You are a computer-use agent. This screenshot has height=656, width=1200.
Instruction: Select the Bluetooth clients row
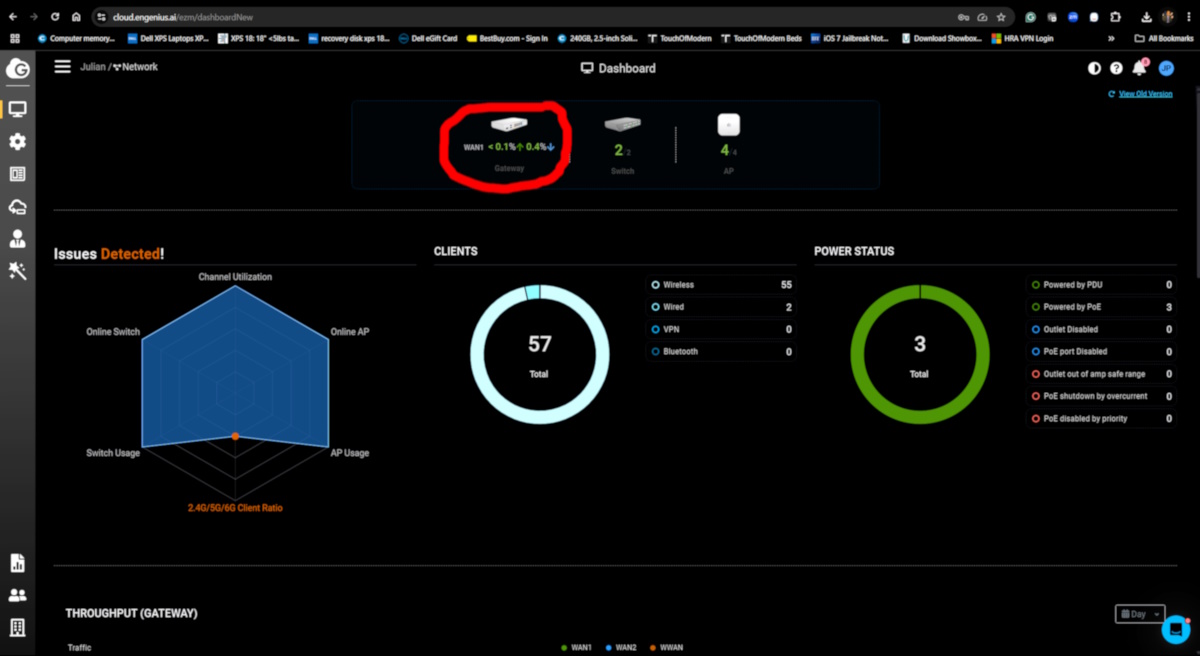[721, 352]
